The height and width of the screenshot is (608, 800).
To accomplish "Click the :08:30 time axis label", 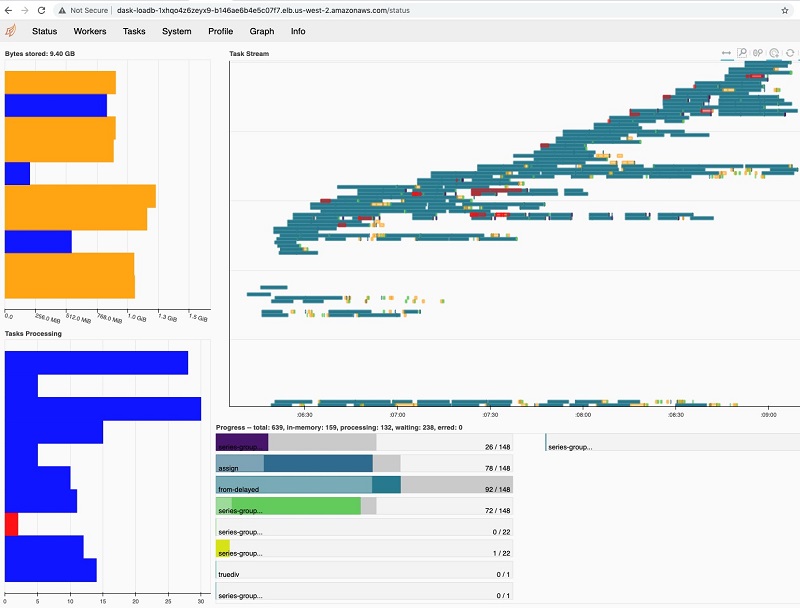I will click(x=676, y=415).
